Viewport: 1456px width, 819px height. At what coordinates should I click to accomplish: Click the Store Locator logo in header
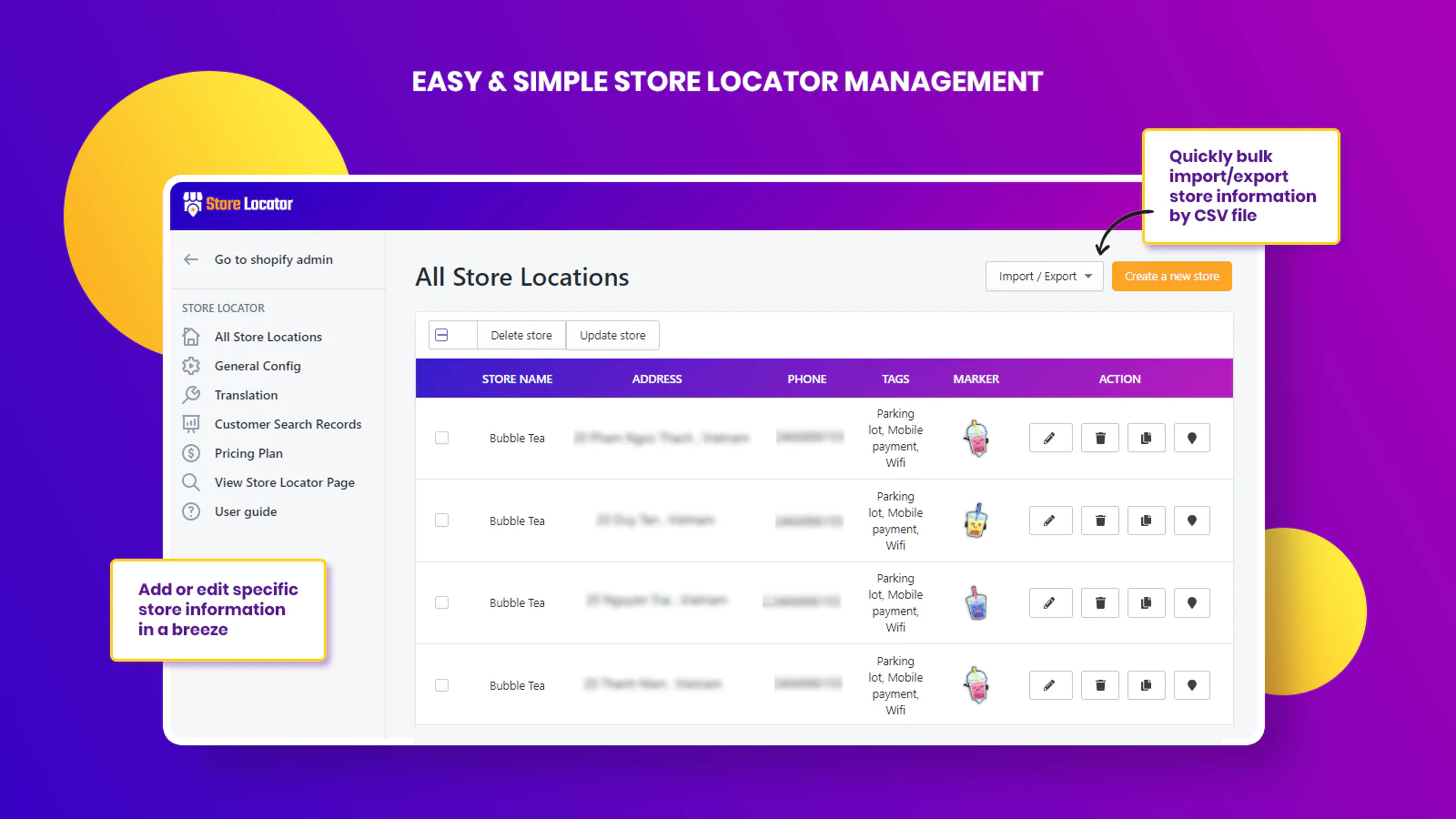pos(238,204)
